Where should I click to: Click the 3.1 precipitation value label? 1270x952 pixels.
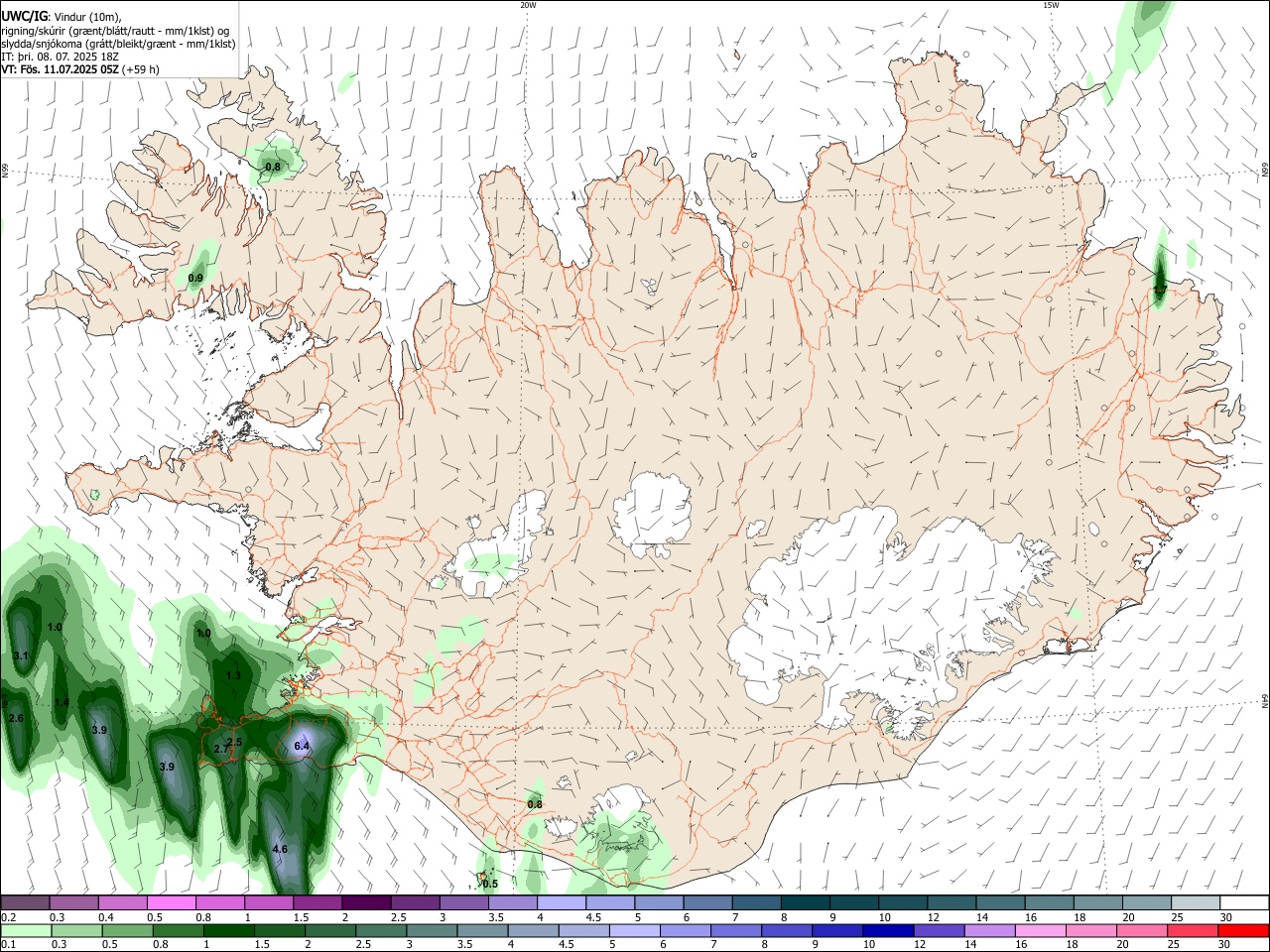point(21,656)
